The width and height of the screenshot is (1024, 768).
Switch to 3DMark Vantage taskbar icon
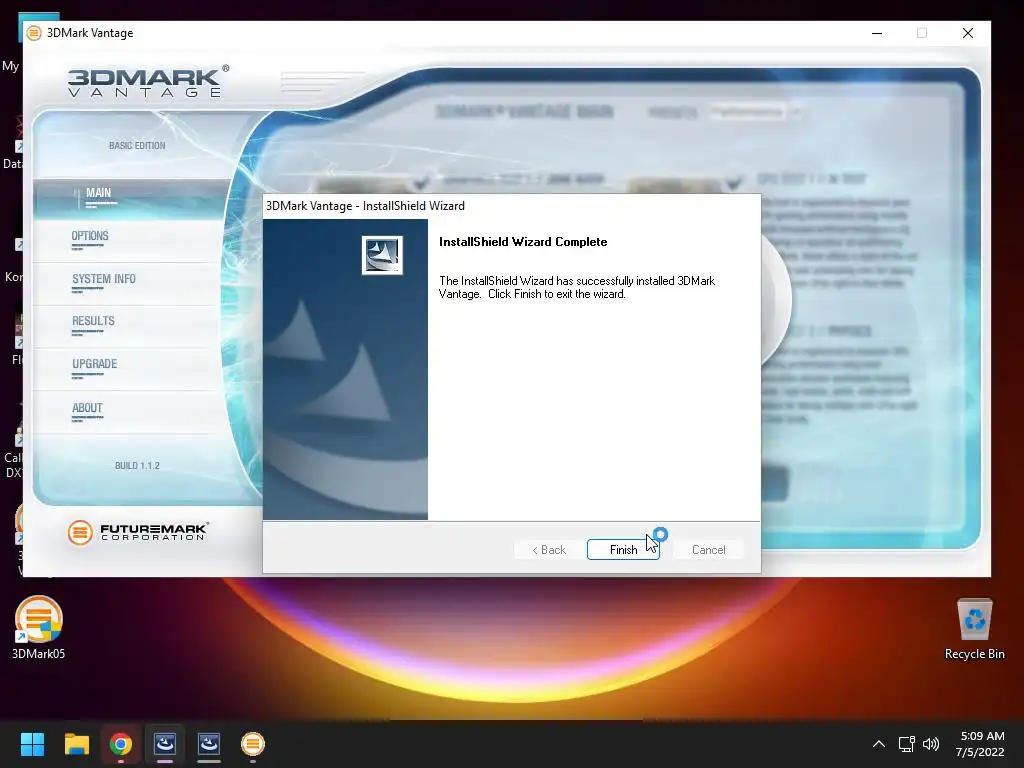pyautogui.click(x=253, y=744)
